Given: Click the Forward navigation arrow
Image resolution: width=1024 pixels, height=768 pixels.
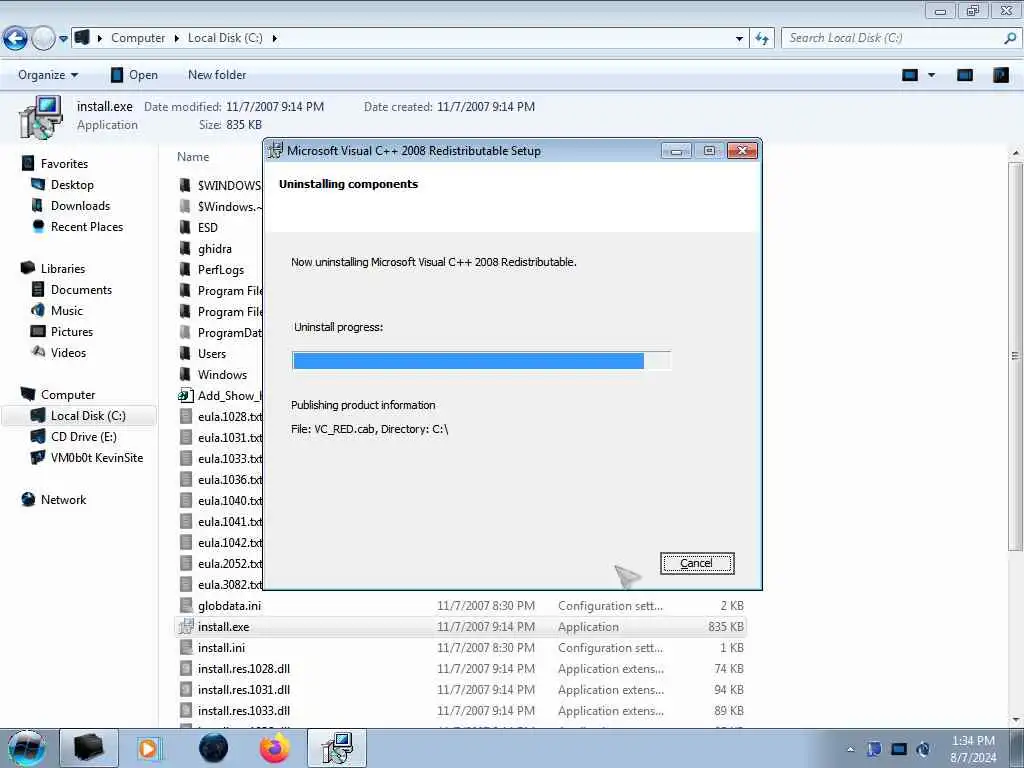Looking at the screenshot, I should [43, 39].
